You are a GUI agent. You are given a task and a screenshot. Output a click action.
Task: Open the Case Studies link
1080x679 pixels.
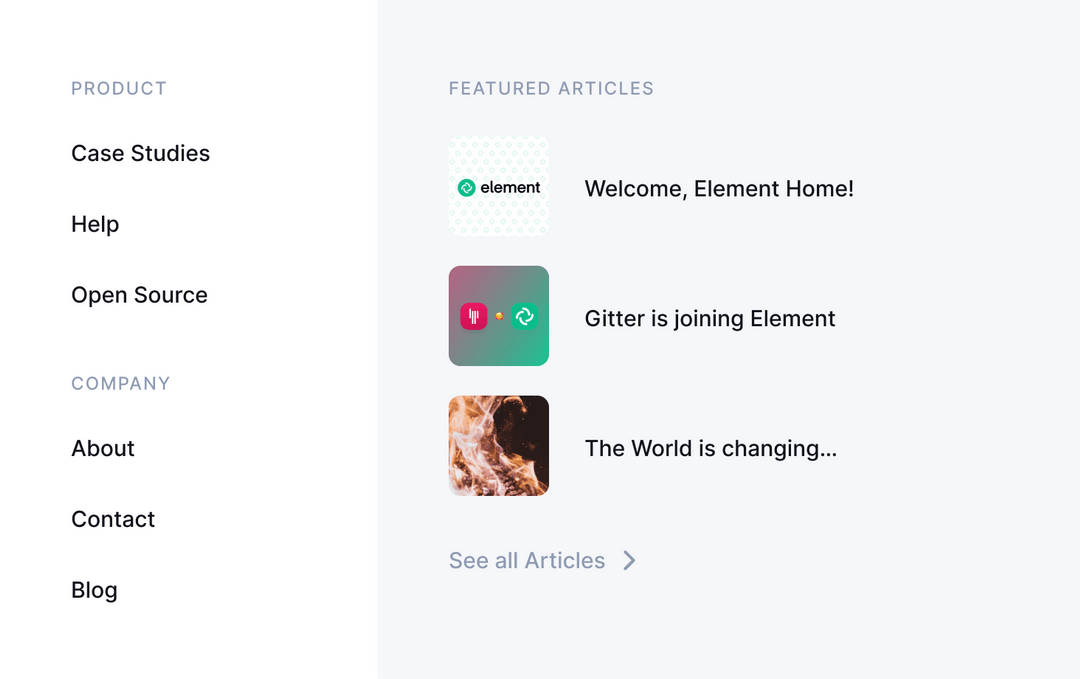tap(140, 153)
